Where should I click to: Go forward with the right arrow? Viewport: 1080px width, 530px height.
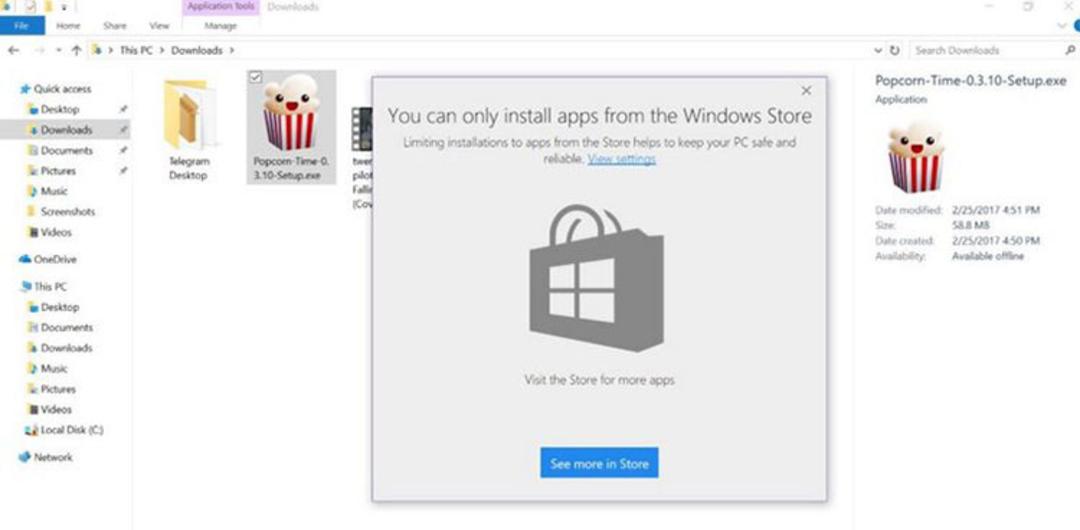click(x=39, y=50)
